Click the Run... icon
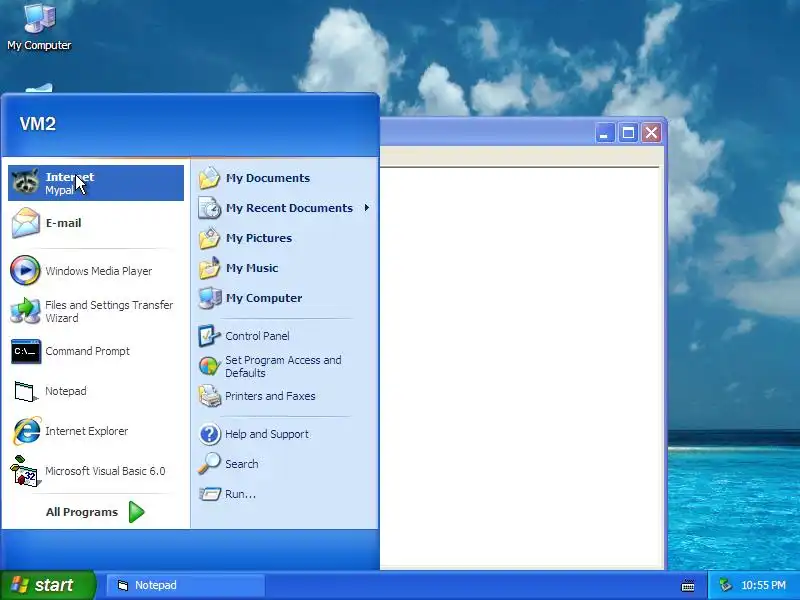Image resolution: width=800 pixels, height=600 pixels. click(x=209, y=494)
